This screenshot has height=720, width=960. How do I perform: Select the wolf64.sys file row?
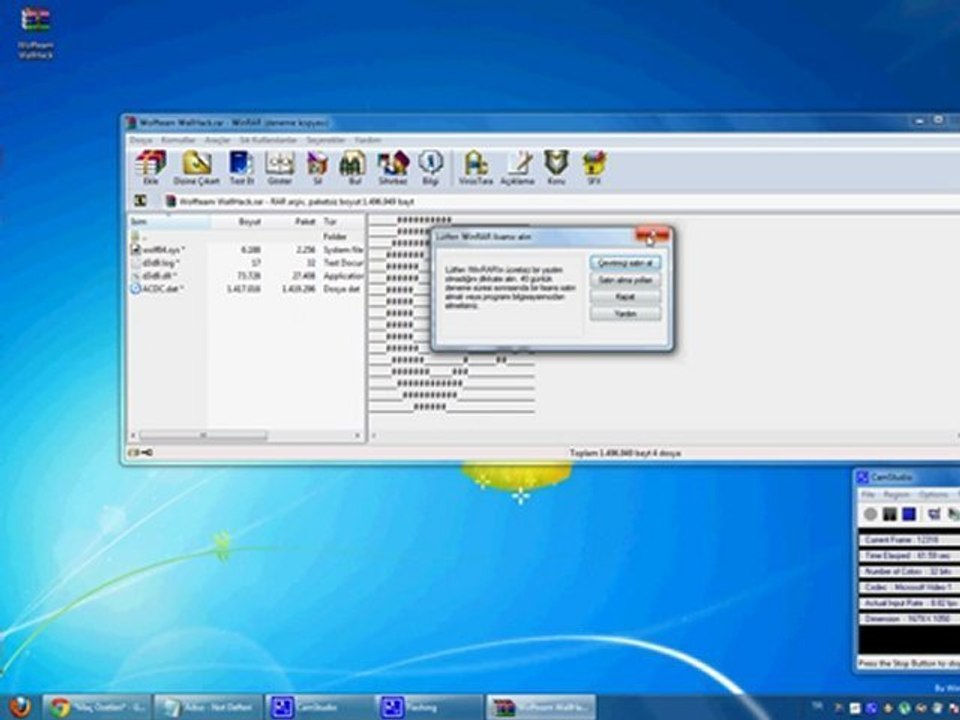click(x=246, y=250)
